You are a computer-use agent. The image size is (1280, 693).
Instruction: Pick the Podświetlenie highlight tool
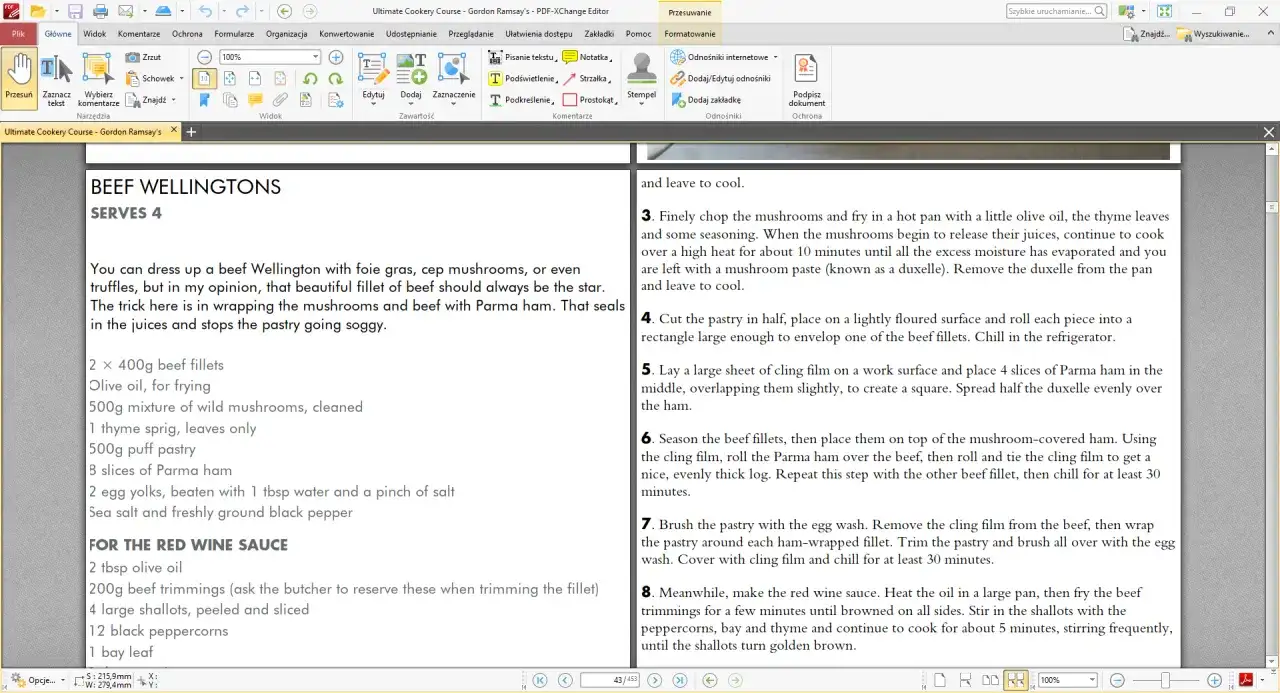click(x=521, y=78)
